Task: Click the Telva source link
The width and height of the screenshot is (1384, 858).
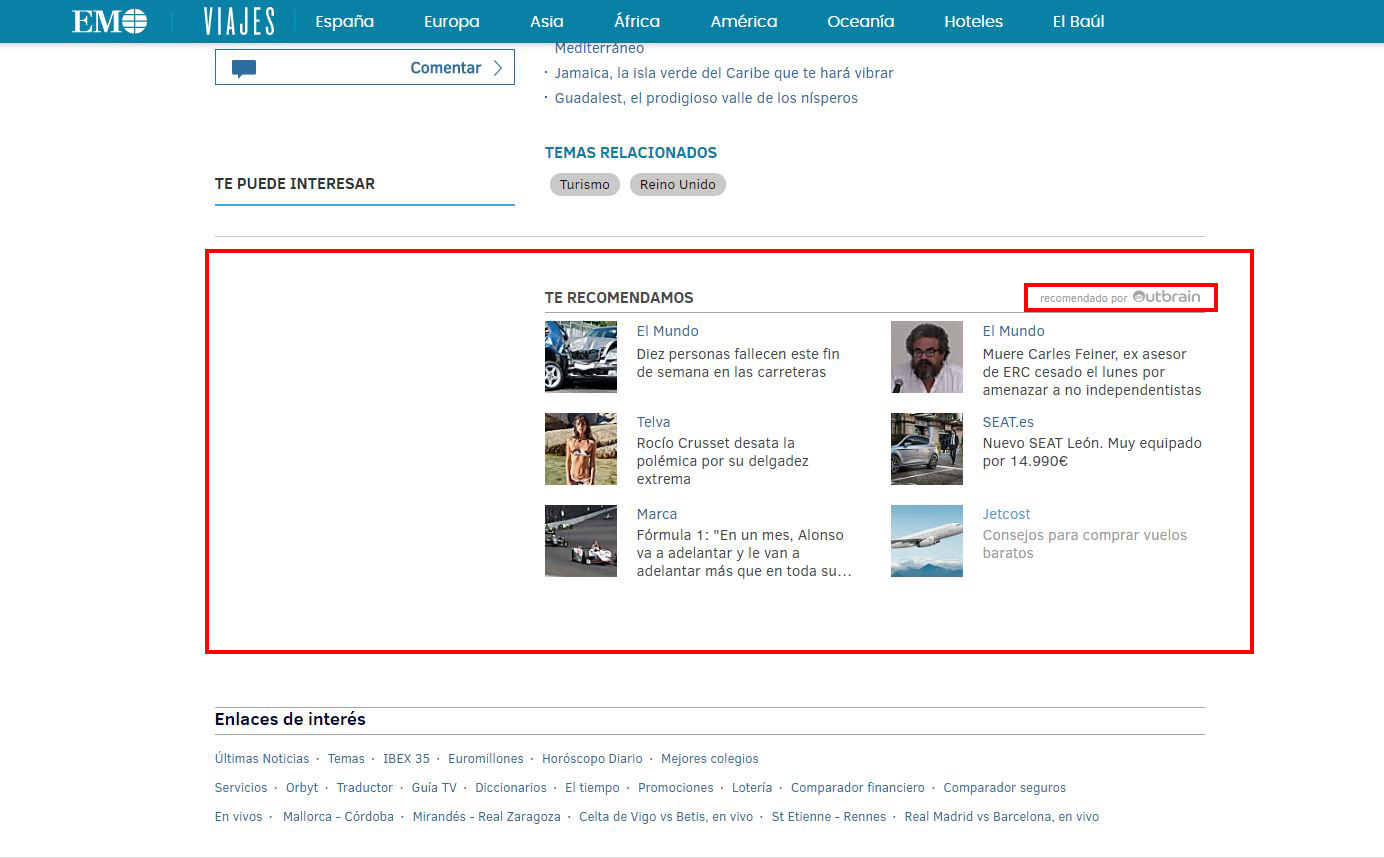Action: click(x=654, y=422)
